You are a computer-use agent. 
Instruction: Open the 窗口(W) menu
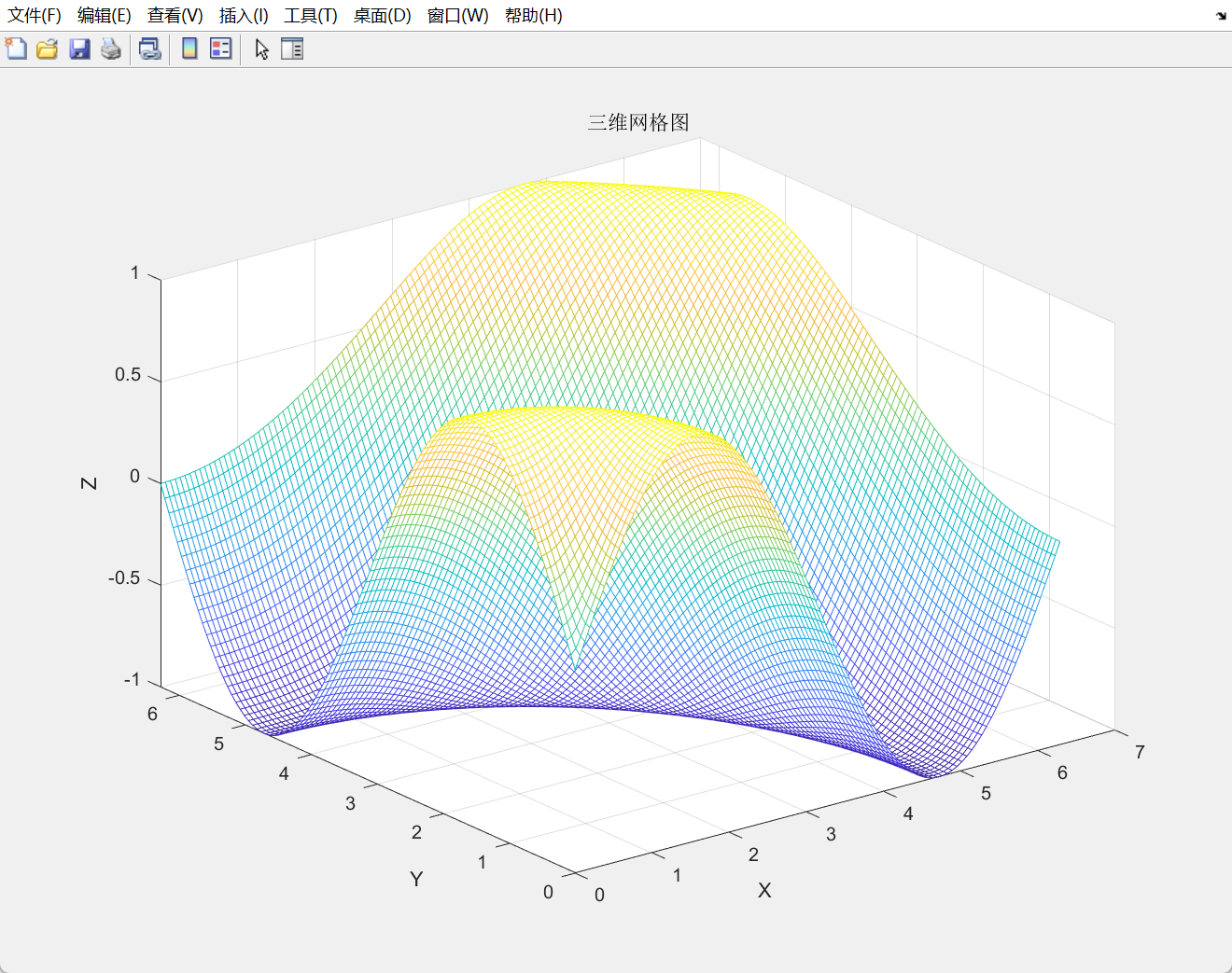tap(458, 16)
